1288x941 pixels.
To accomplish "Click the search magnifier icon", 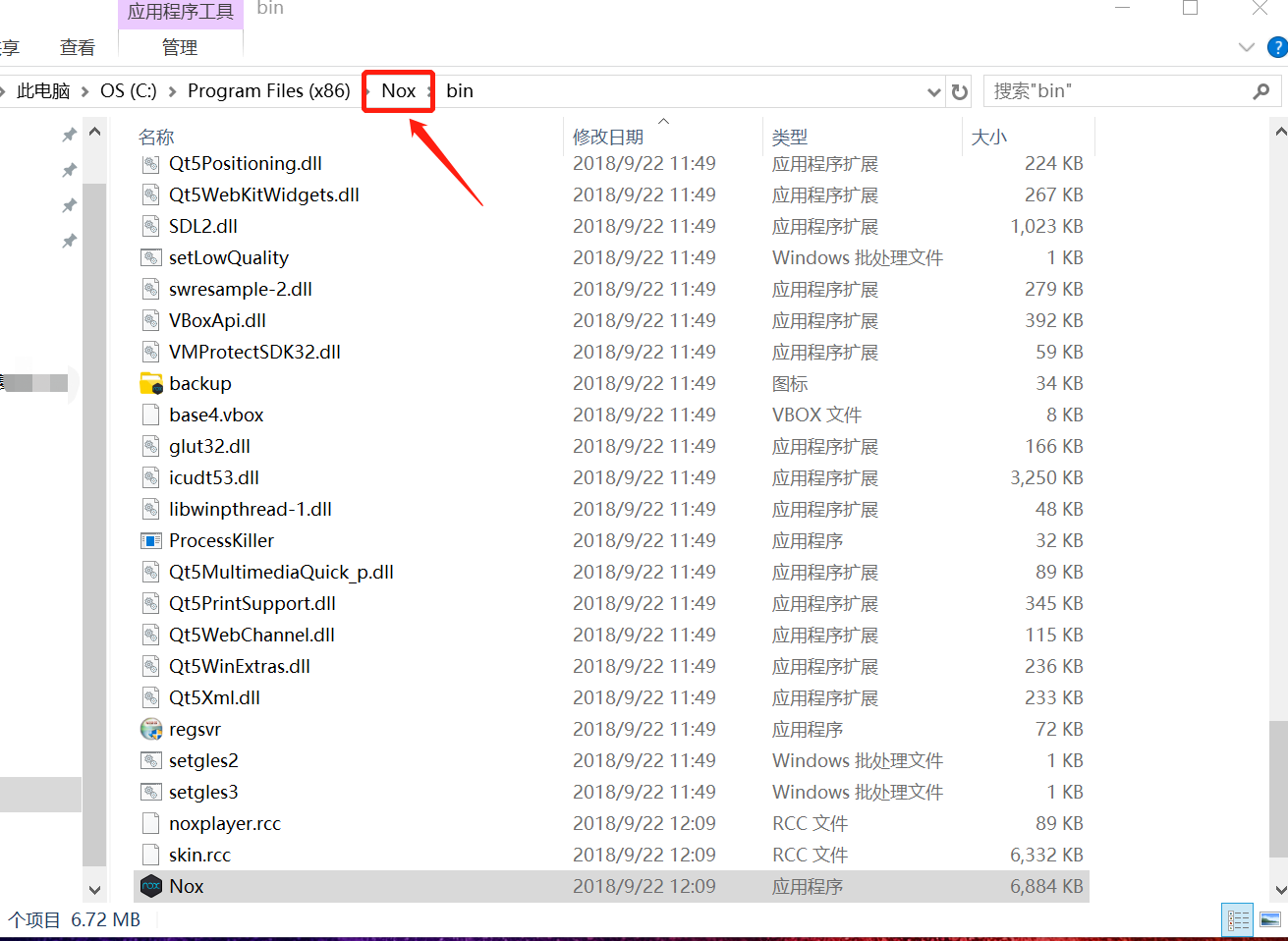I will pyautogui.click(x=1261, y=90).
